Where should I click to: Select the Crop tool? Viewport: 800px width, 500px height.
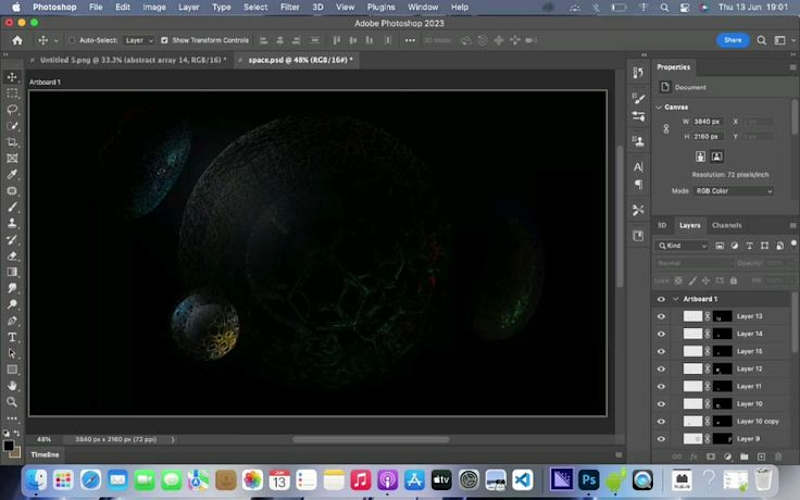click(12, 142)
